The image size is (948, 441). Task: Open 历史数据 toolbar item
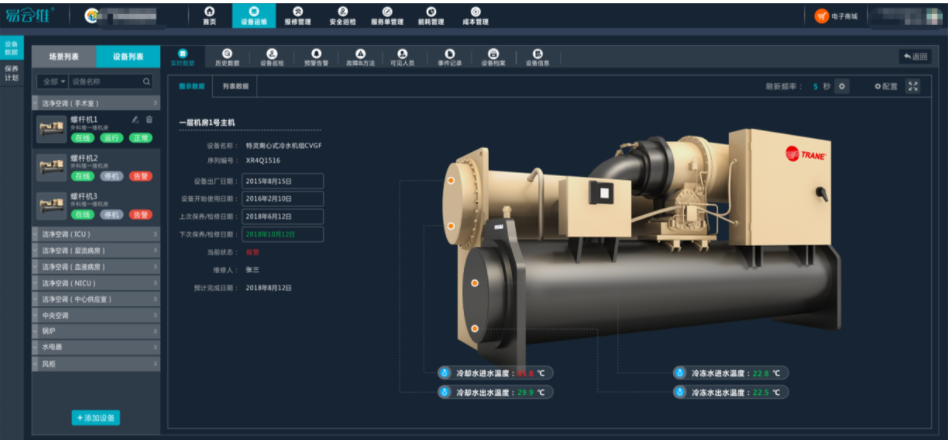[x=227, y=57]
